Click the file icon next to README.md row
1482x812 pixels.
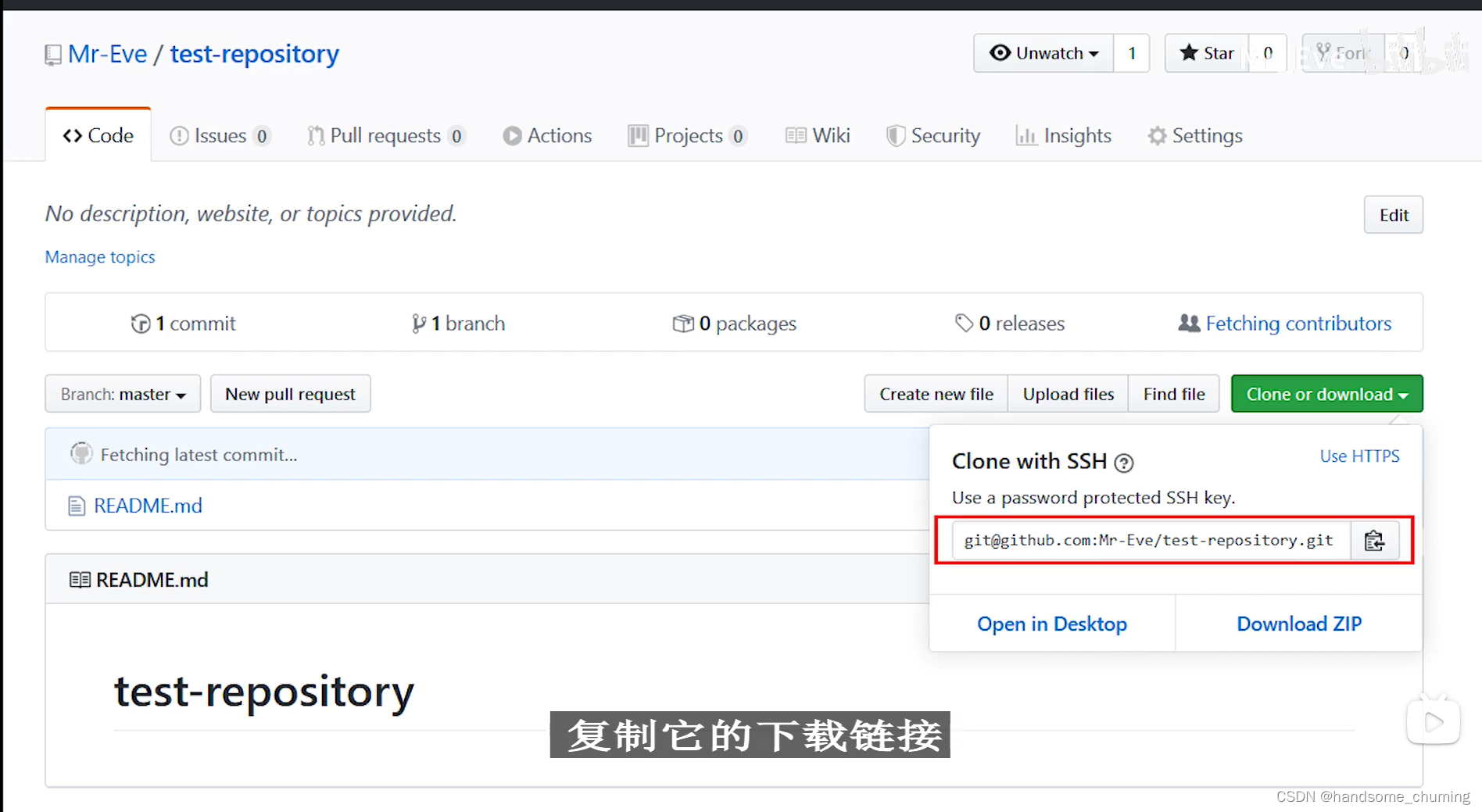pyautogui.click(x=77, y=506)
